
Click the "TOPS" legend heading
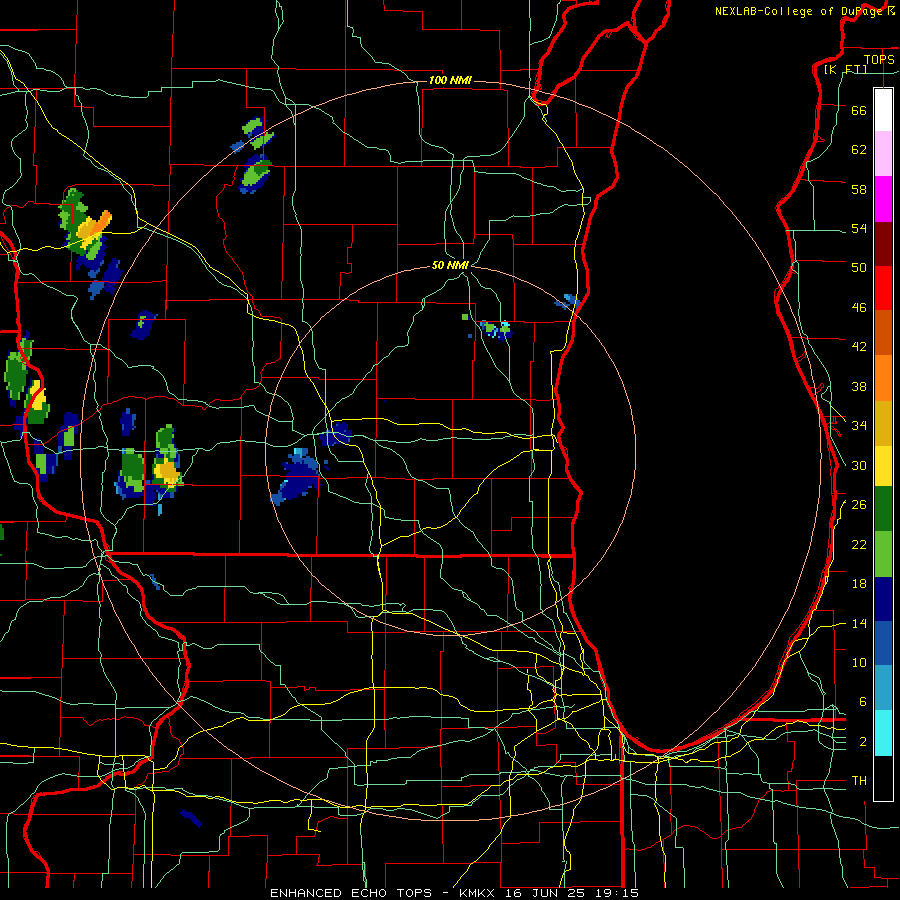click(879, 59)
